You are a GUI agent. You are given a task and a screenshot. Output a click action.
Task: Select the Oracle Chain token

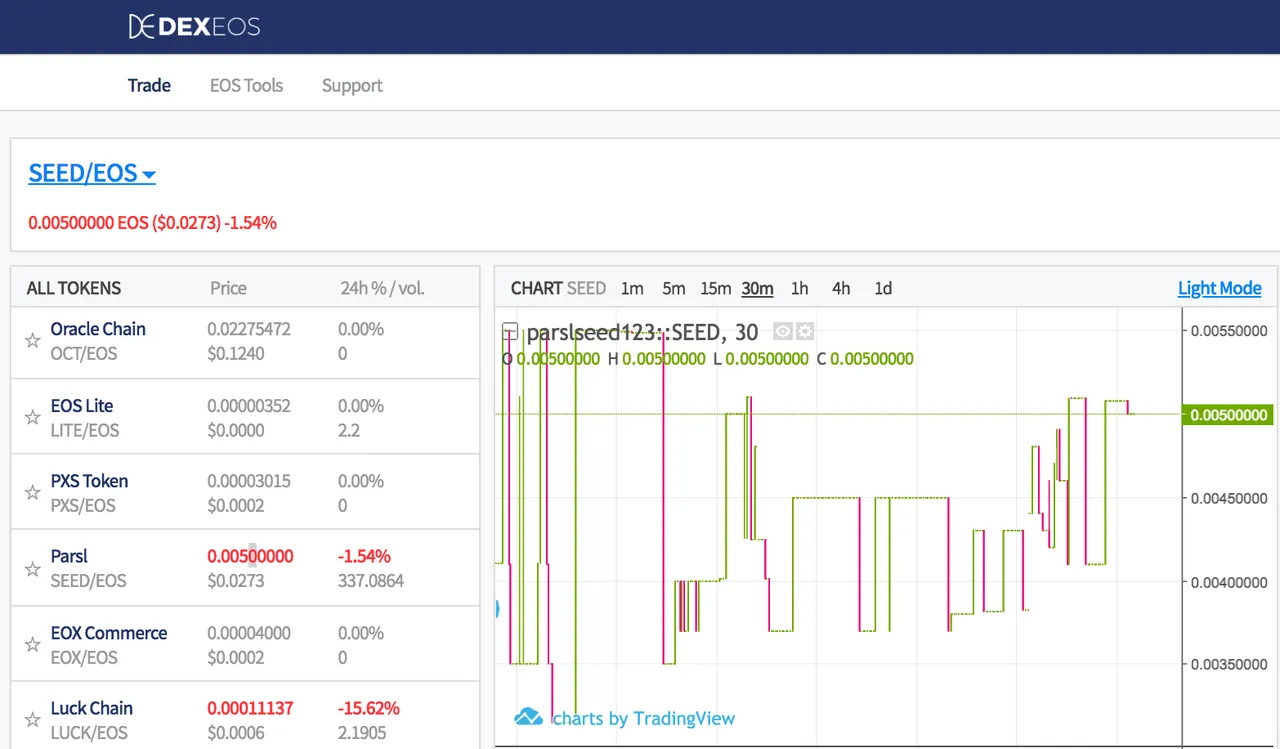[x=98, y=329]
